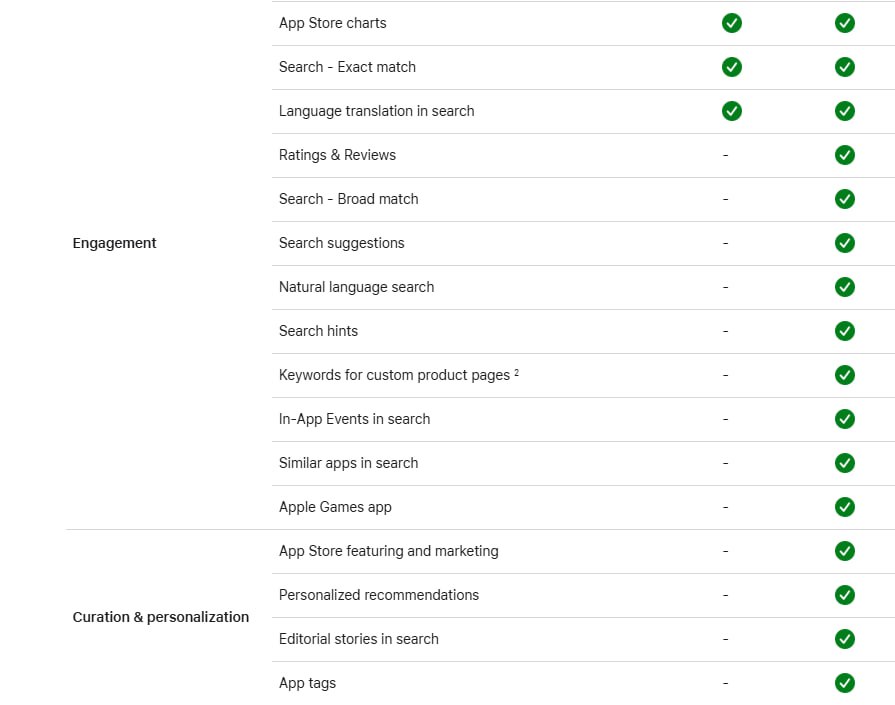Click the App Store featuring and marketing text
Viewport: 895px width, 705px height.
coord(389,551)
